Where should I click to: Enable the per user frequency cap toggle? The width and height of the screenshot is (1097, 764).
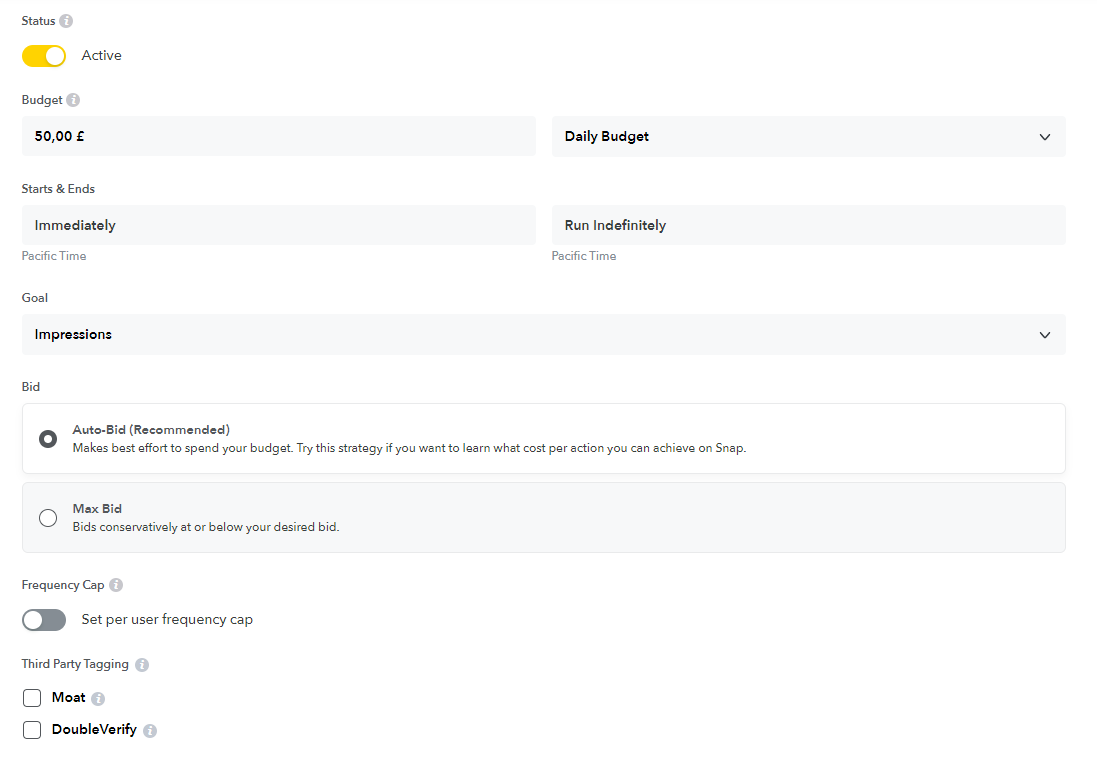coord(44,620)
